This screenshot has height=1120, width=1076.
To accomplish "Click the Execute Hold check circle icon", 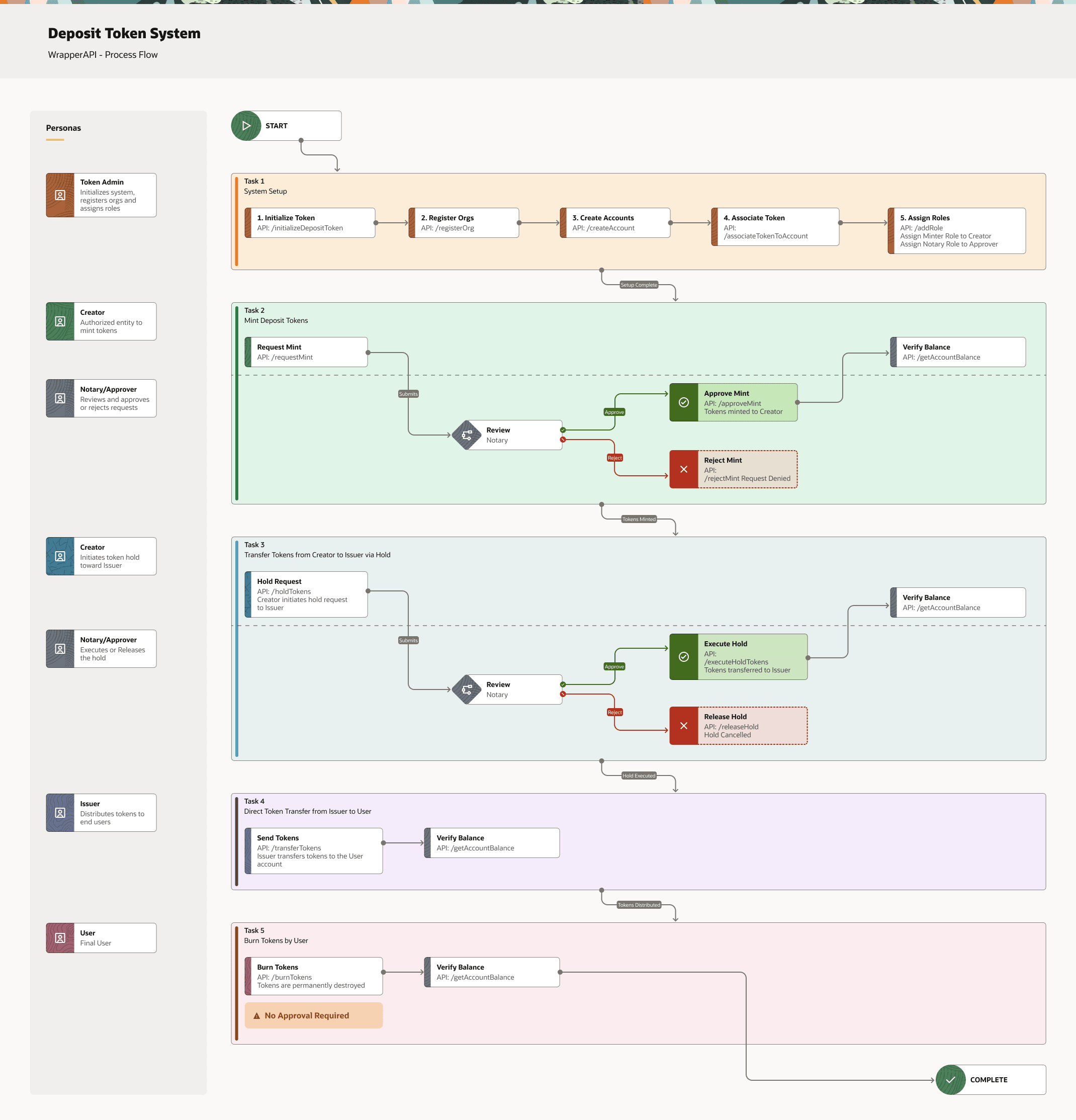I will [684, 657].
